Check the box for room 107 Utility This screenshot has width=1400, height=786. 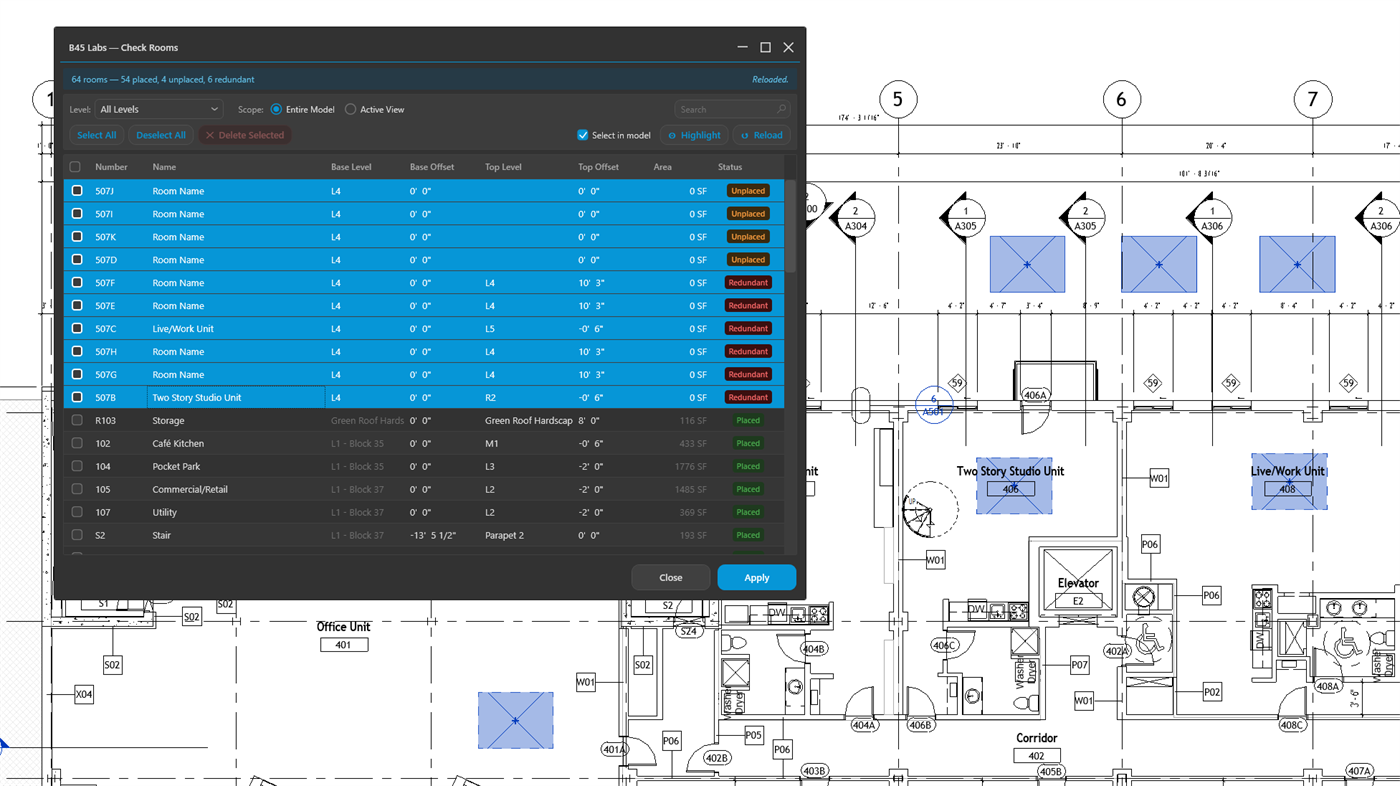click(77, 513)
